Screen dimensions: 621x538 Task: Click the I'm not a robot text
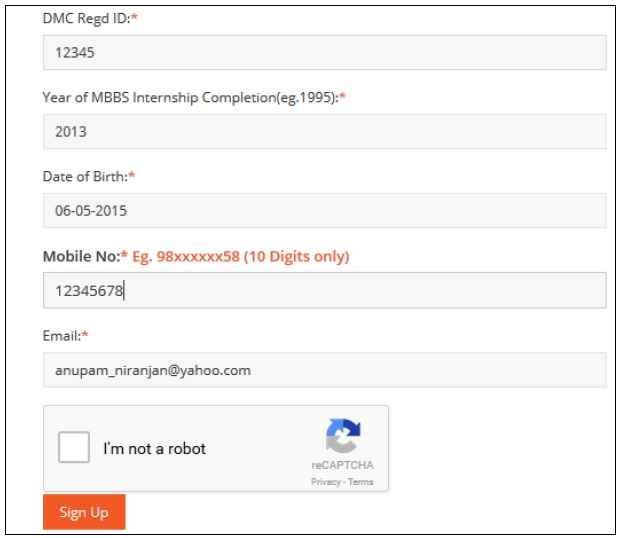tap(154, 449)
